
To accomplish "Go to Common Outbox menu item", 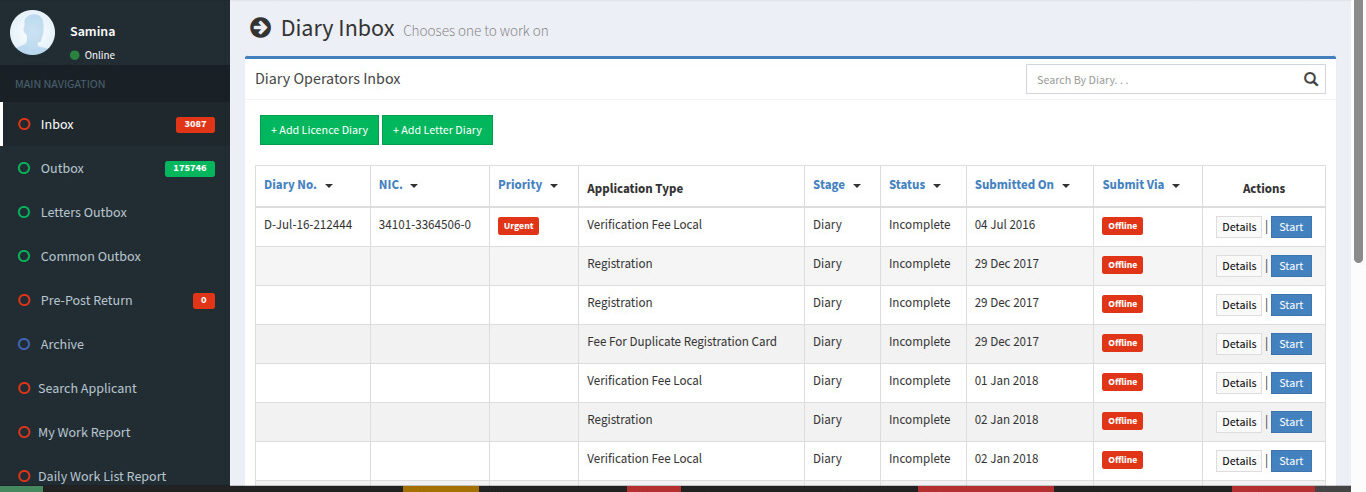I will click(x=115, y=257).
